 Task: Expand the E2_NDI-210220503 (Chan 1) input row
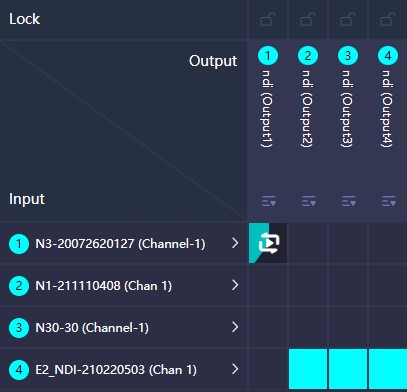pos(235,369)
